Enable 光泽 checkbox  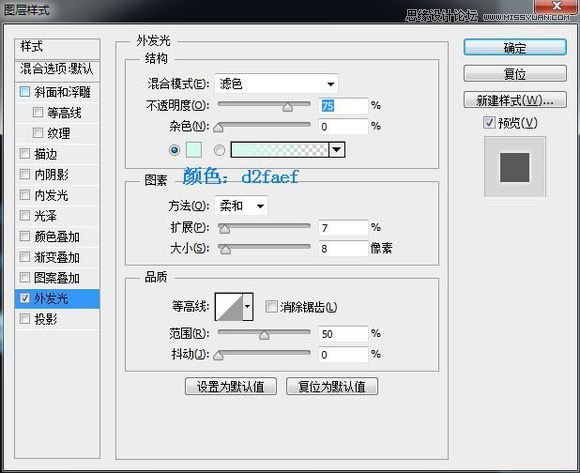pyautogui.click(x=25, y=216)
